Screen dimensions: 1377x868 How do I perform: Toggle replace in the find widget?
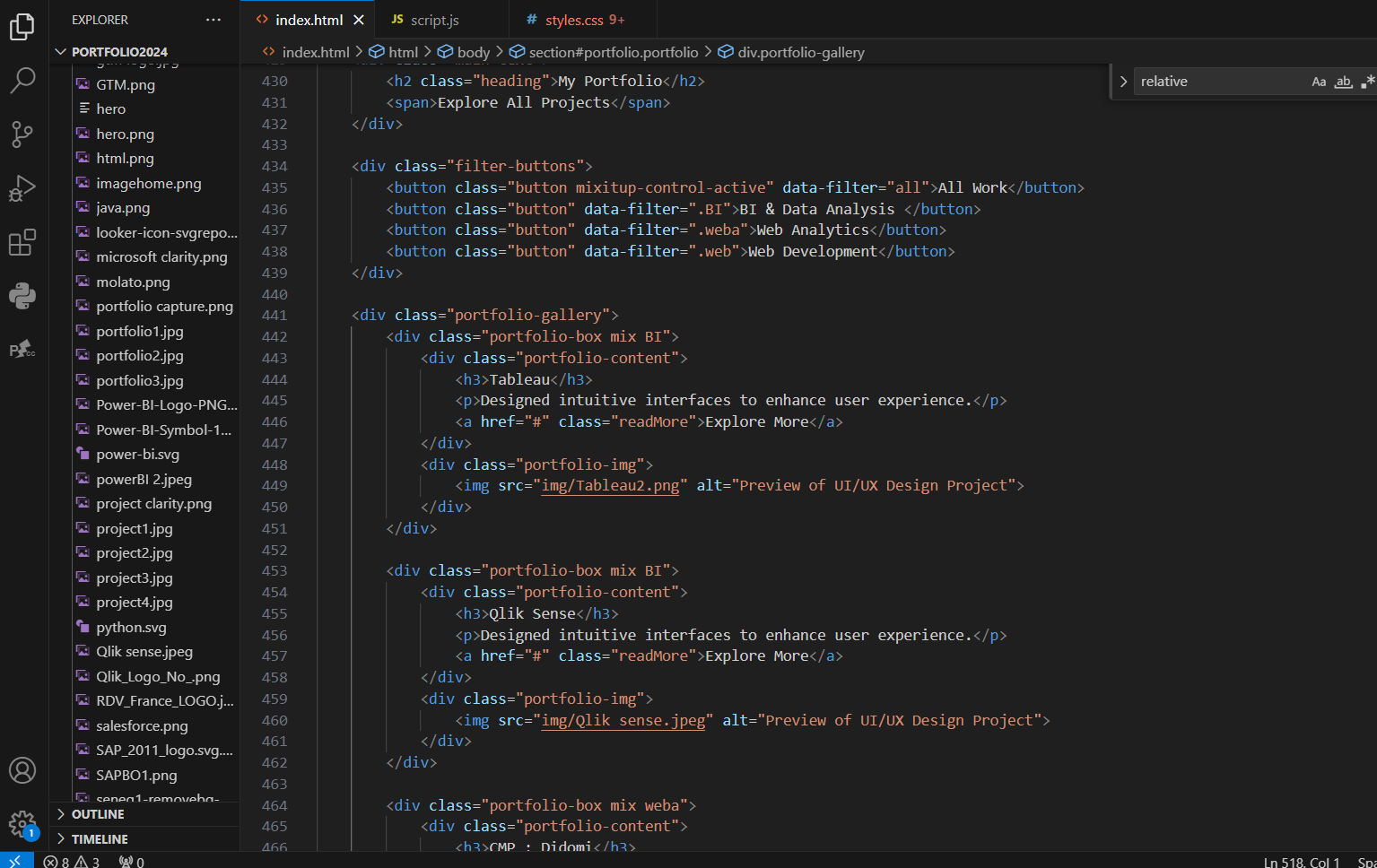(1123, 82)
